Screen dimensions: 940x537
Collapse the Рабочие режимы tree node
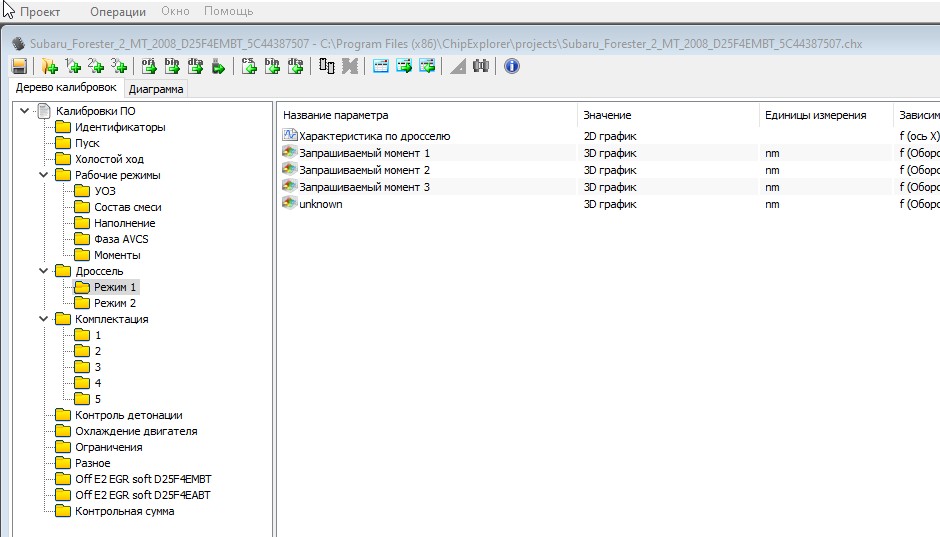tap(43, 175)
